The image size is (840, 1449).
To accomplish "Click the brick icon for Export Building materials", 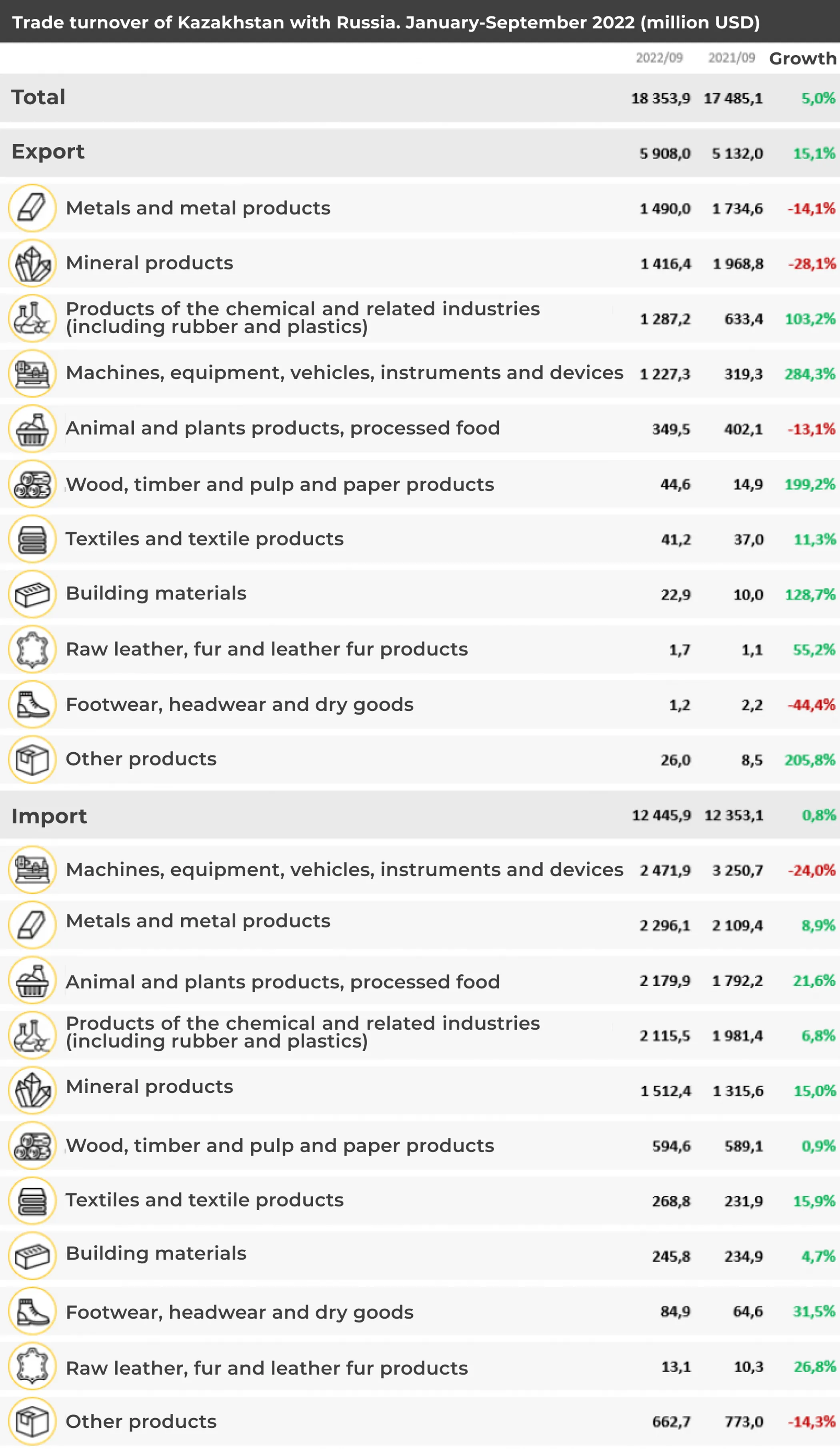I will coord(32,594).
